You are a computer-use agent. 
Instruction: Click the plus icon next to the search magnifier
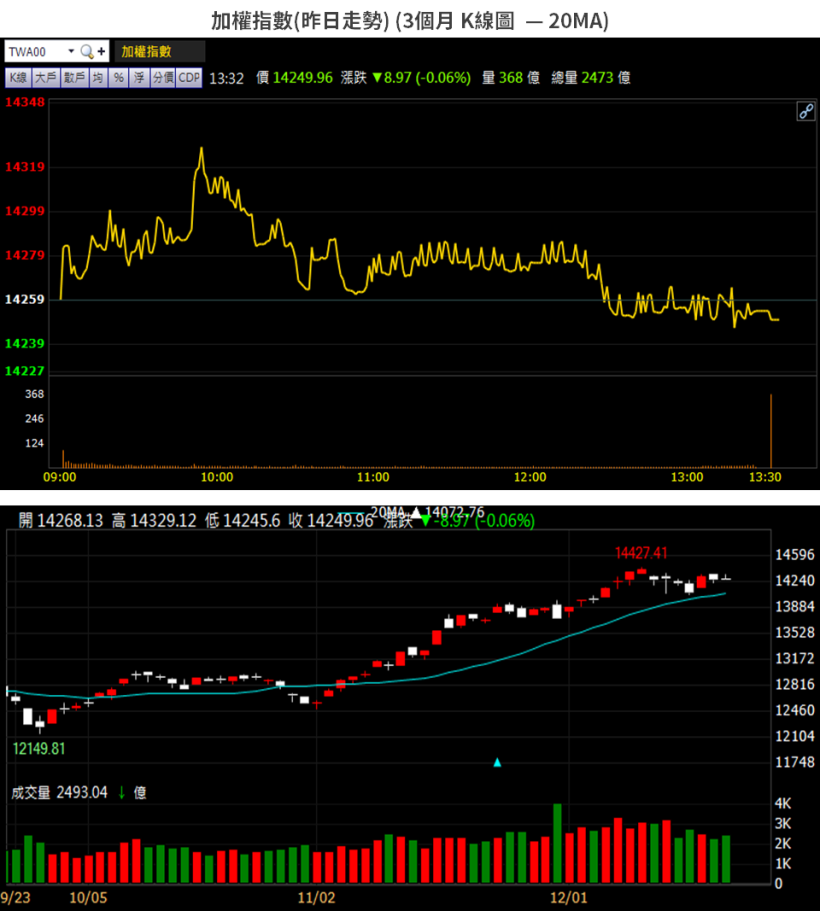point(102,52)
